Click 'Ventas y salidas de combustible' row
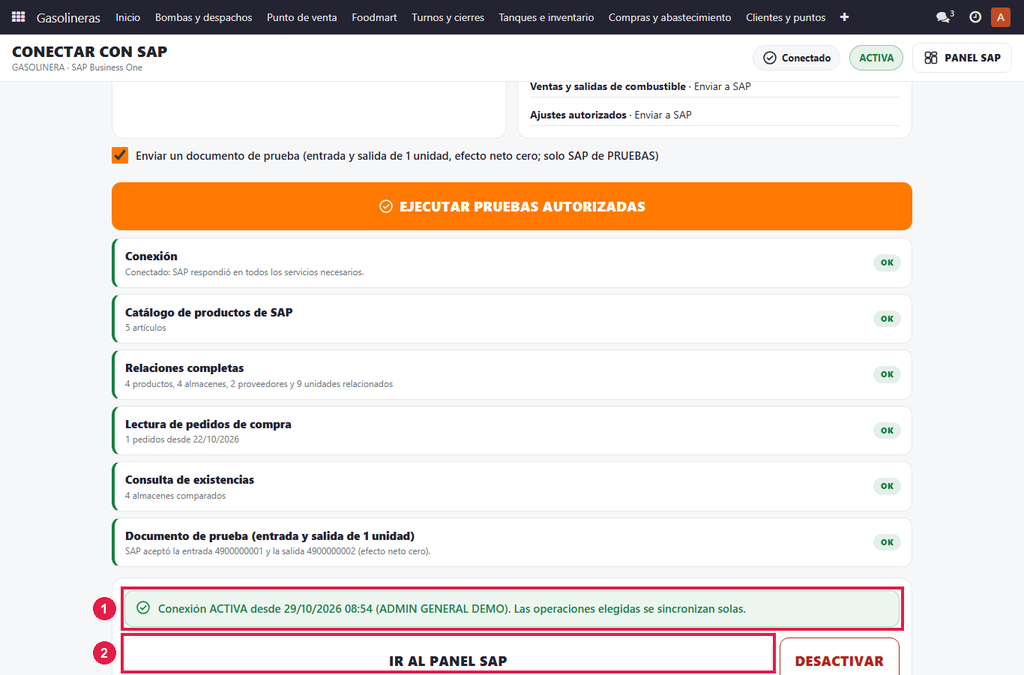 click(x=714, y=86)
